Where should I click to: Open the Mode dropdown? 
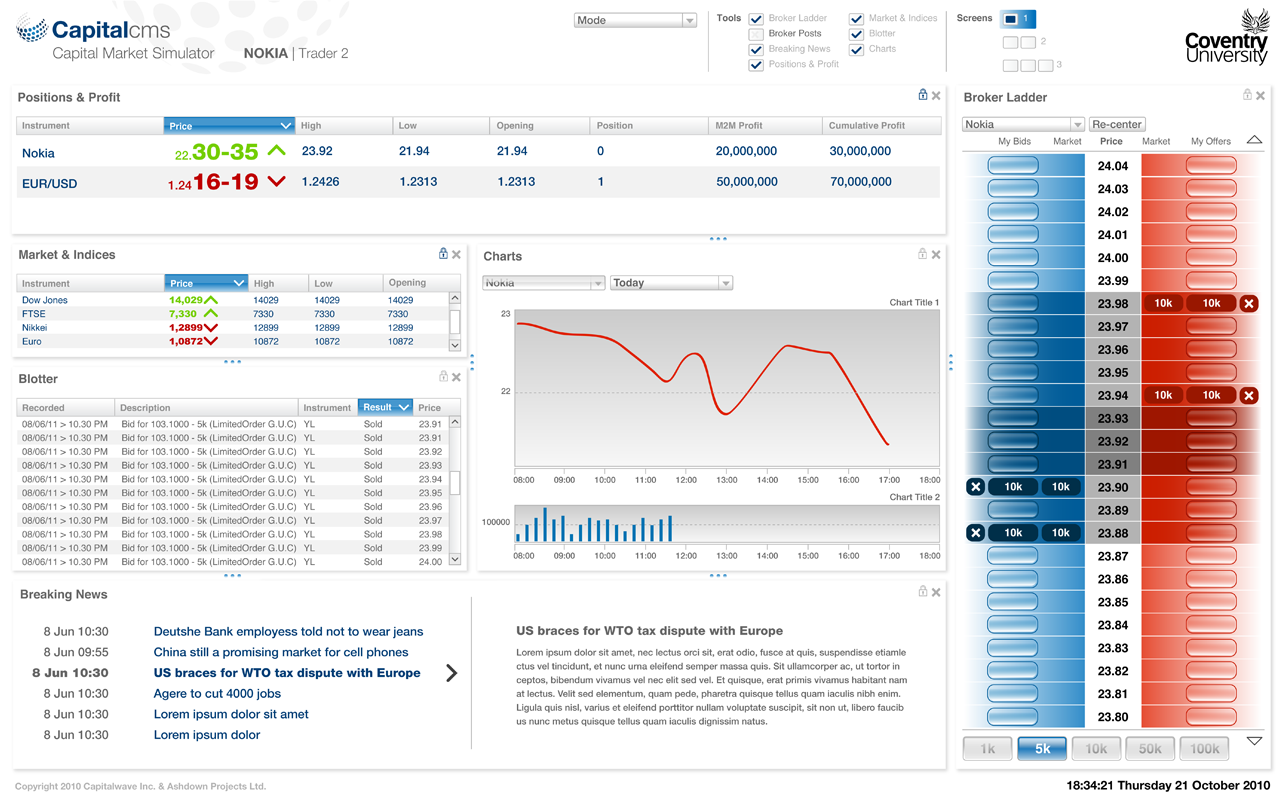tap(635, 19)
